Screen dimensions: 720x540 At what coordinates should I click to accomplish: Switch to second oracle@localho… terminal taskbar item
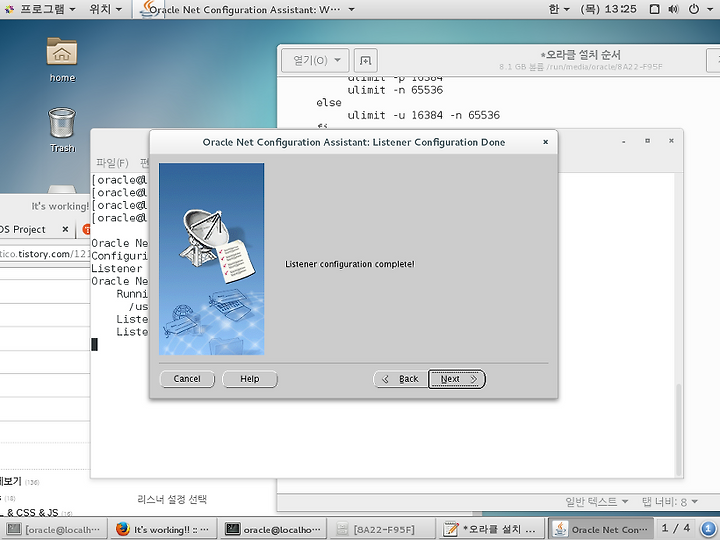(x=273, y=529)
